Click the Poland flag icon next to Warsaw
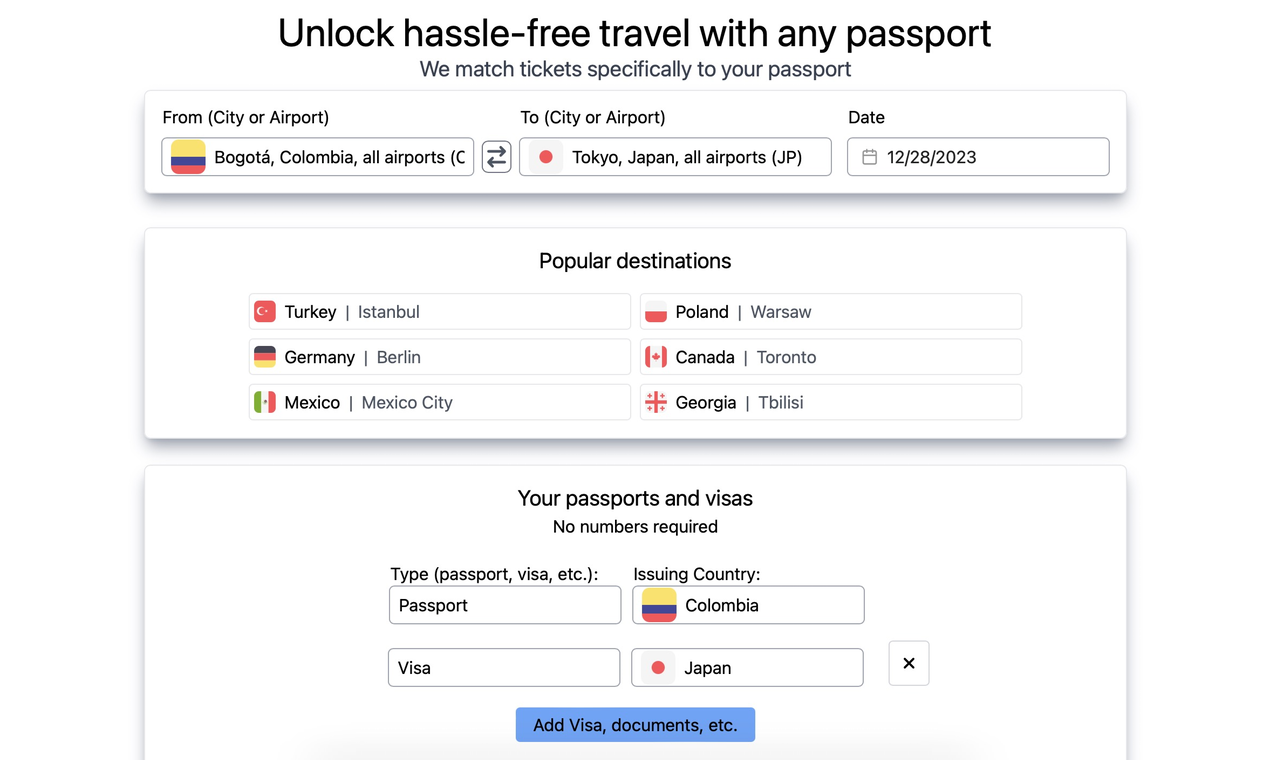This screenshot has width=1270, height=760. pos(655,311)
